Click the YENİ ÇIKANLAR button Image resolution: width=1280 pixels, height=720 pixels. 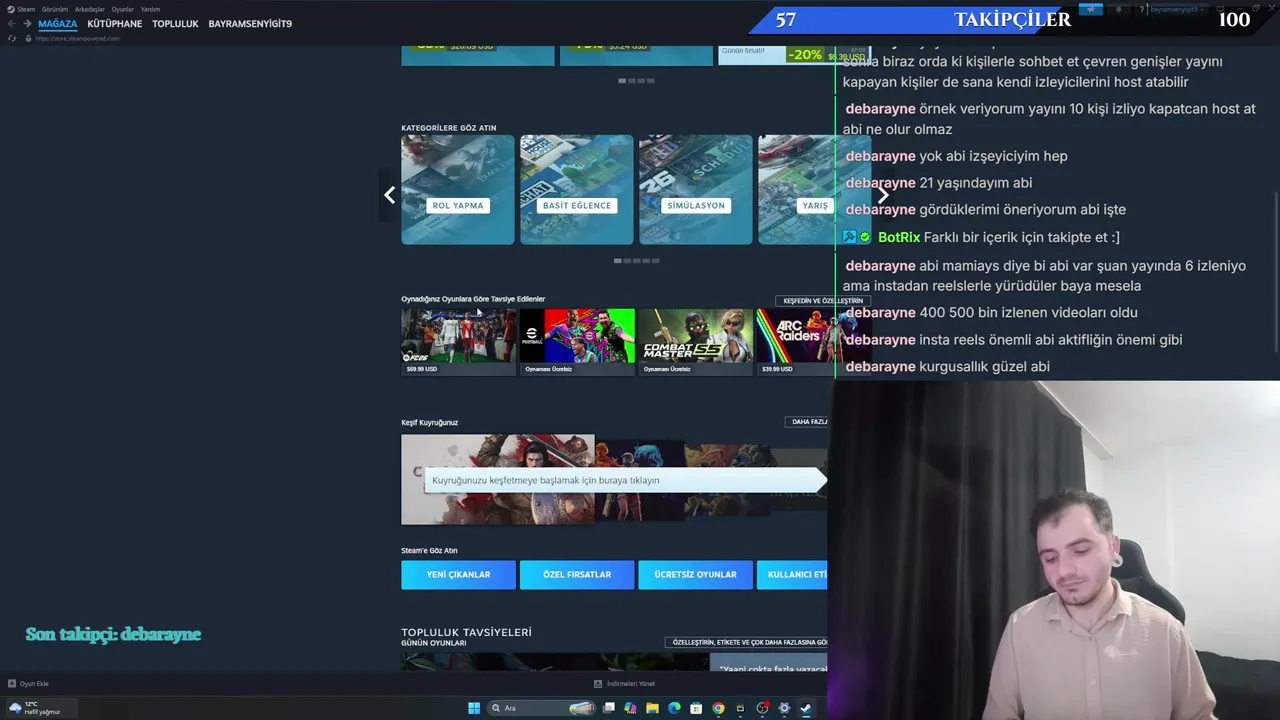click(458, 575)
